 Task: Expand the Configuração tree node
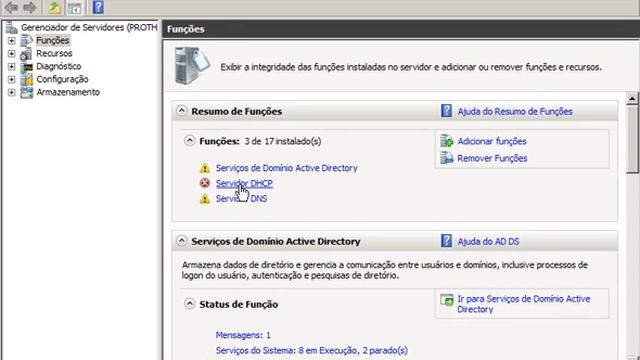[11, 80]
